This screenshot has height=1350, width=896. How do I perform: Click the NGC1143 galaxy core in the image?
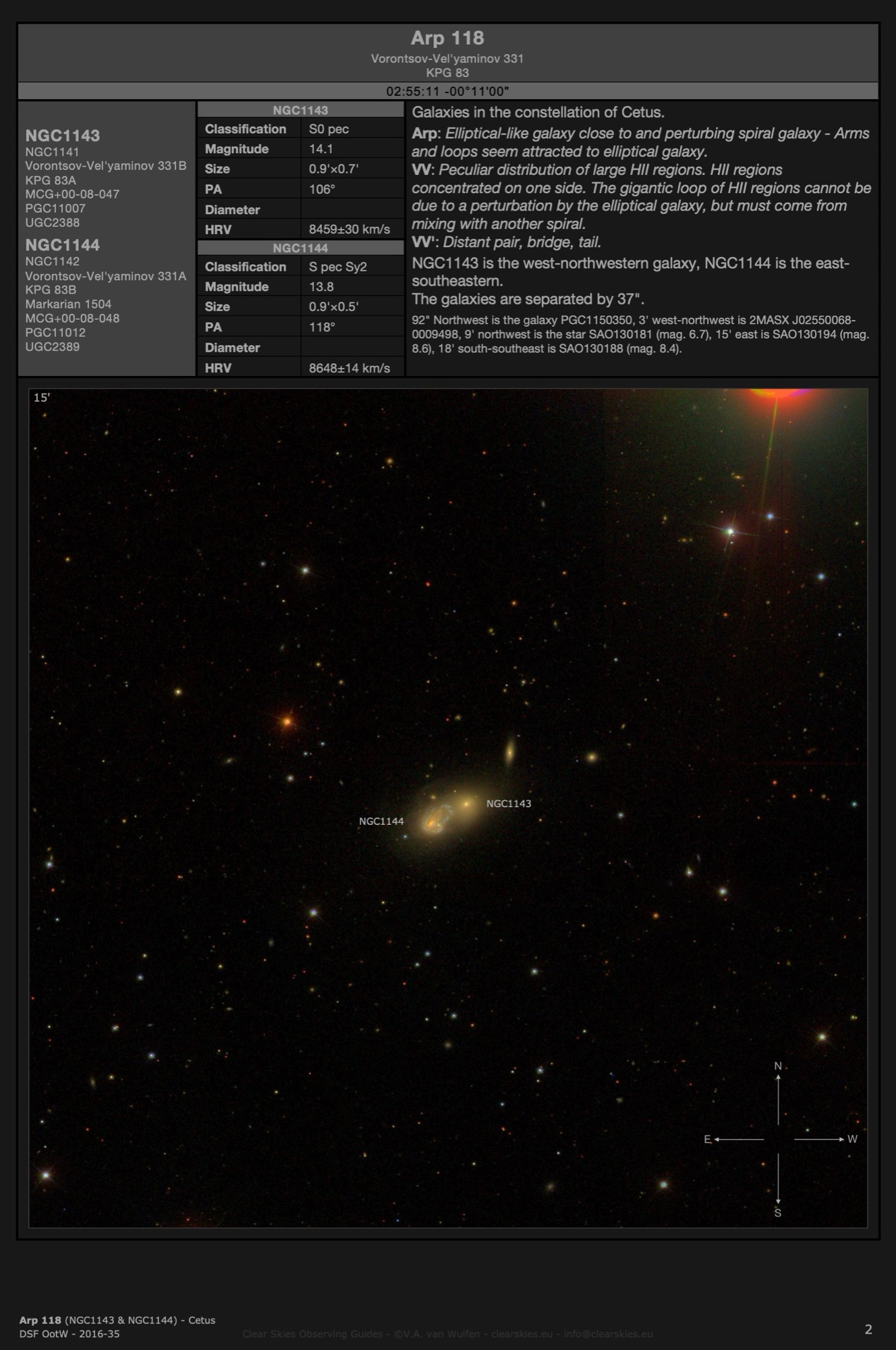click(466, 804)
